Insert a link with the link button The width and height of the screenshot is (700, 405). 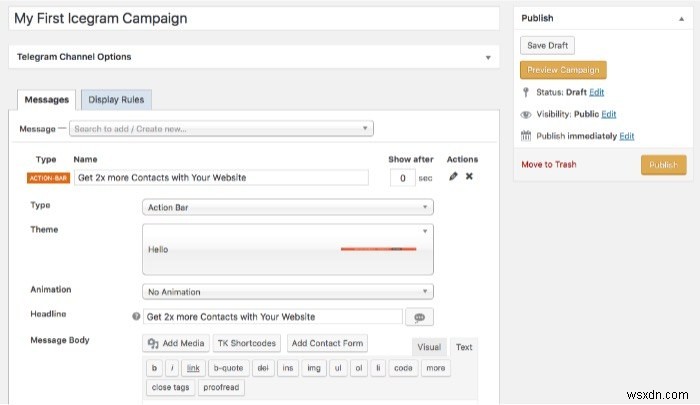[x=193, y=367]
